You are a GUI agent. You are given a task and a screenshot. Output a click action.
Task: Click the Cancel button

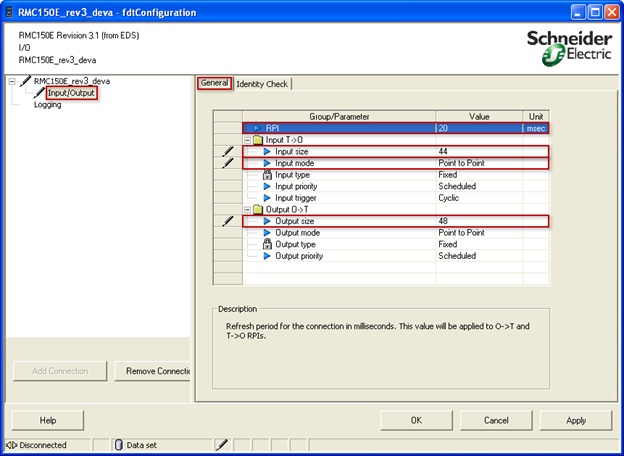[496, 421]
